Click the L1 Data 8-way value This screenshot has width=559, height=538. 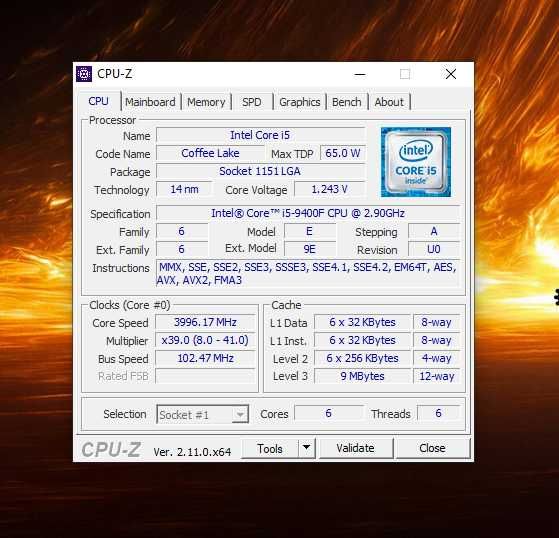pyautogui.click(x=437, y=322)
